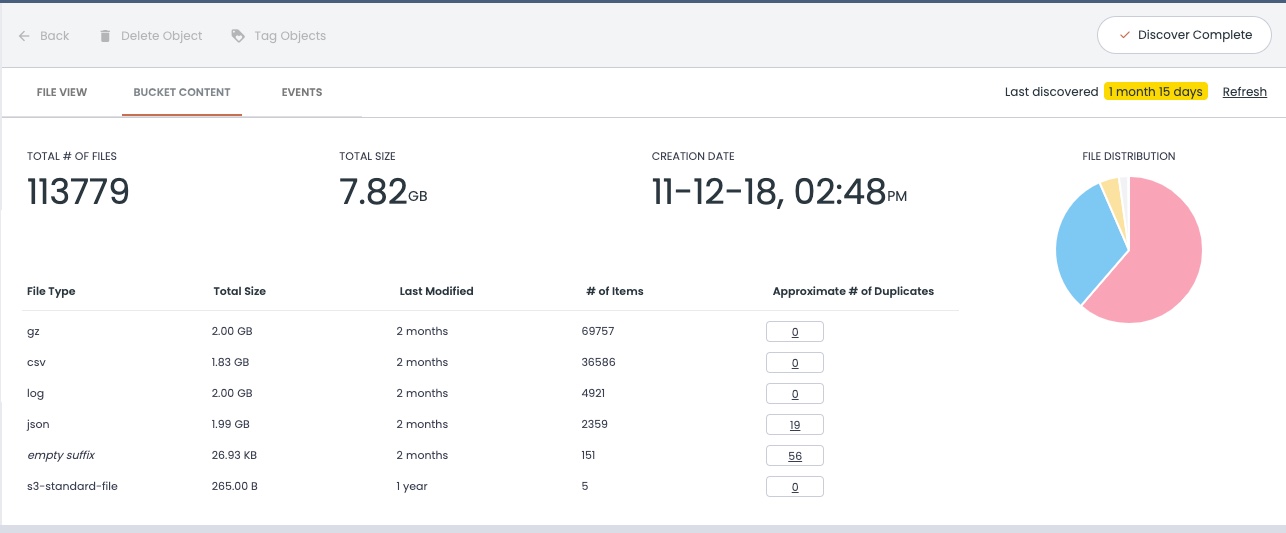Click the Creation Date label

coord(693,156)
